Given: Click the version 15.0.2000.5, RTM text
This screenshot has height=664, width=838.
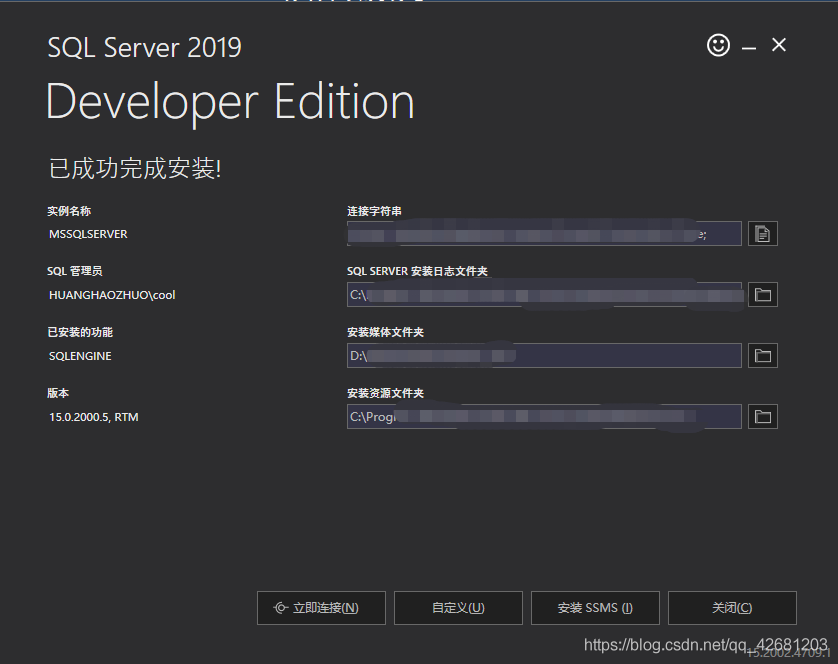Looking at the screenshot, I should (x=94, y=417).
